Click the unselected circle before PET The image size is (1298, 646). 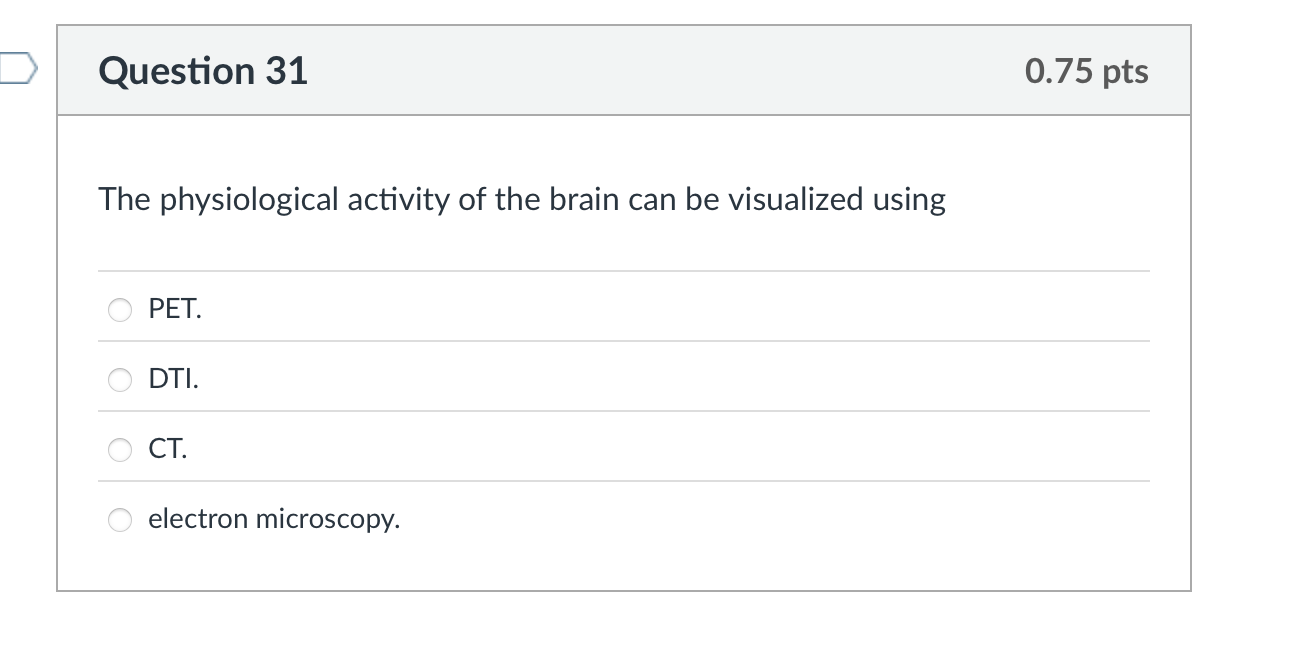119,310
